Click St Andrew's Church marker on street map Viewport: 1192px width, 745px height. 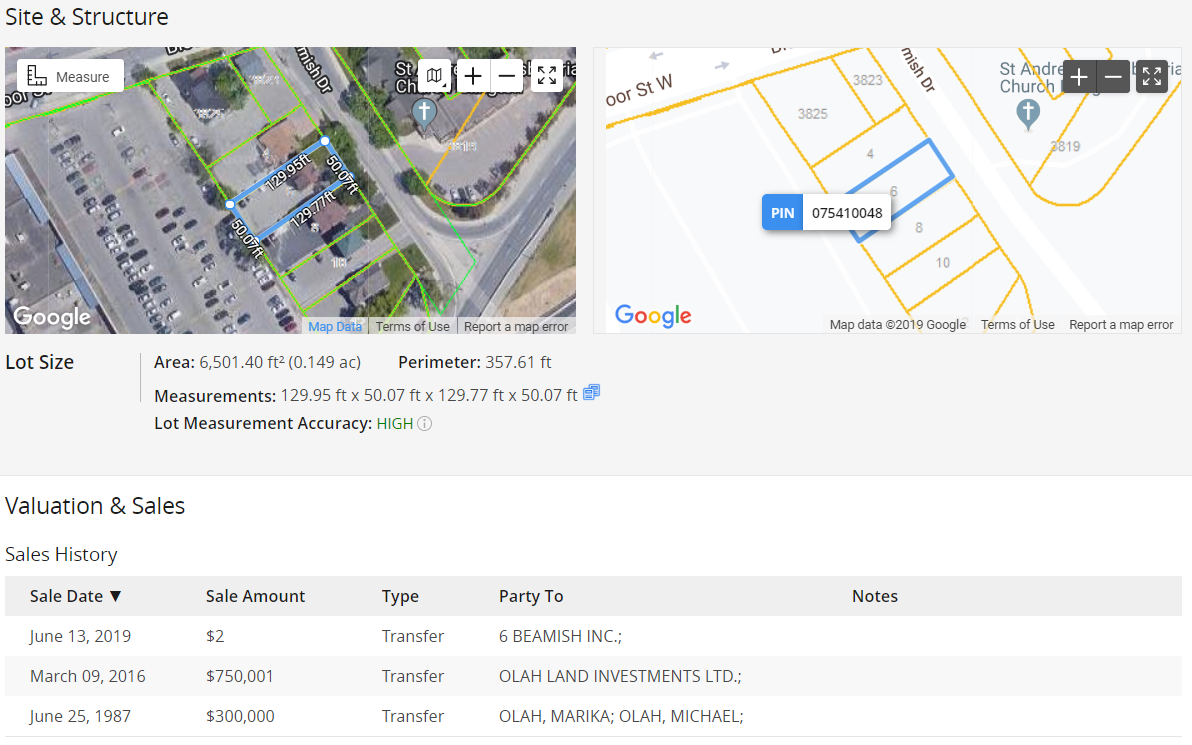point(1028,114)
